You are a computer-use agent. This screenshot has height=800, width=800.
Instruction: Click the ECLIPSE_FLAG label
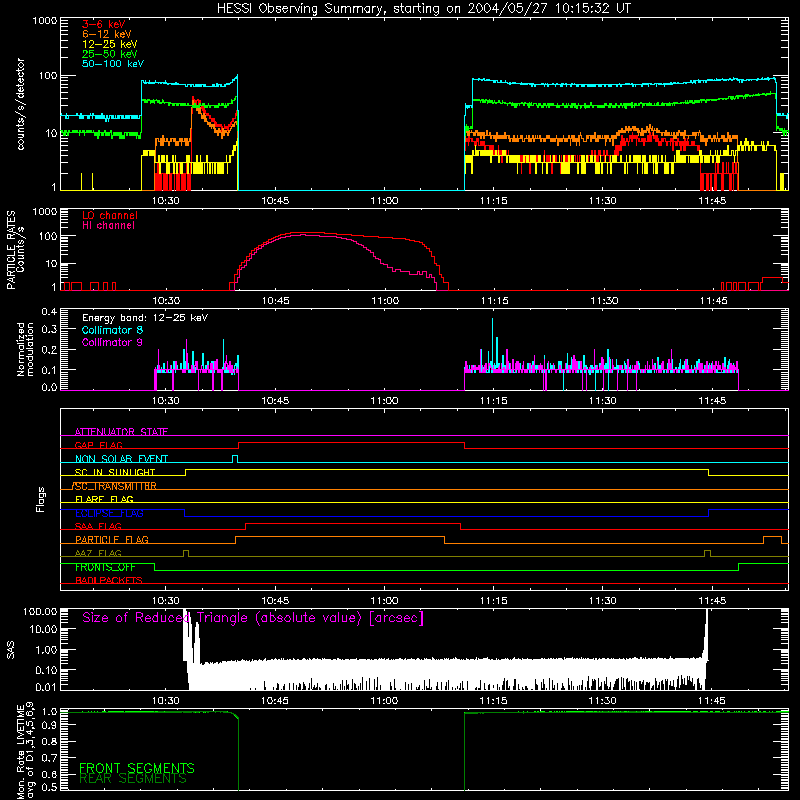tap(109, 513)
